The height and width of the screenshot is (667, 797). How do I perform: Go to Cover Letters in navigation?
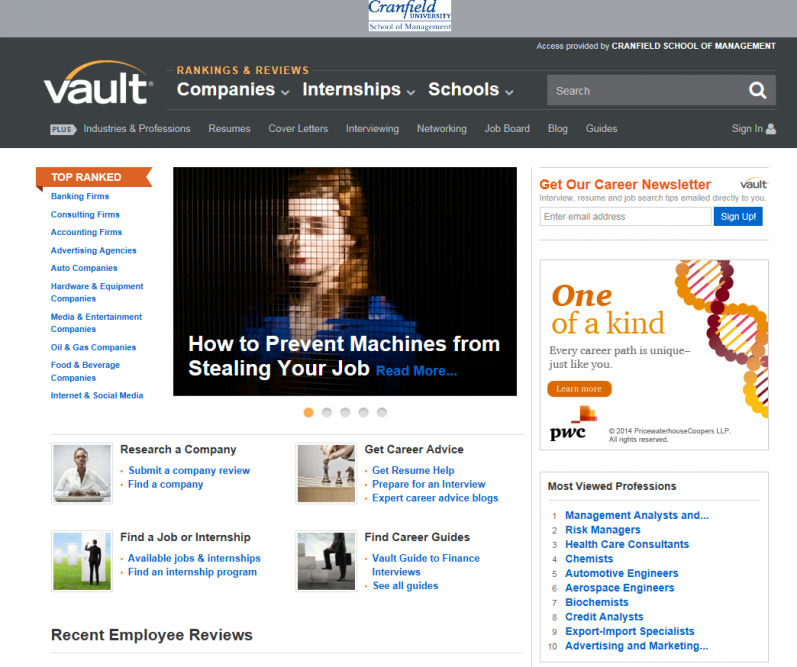pos(298,129)
